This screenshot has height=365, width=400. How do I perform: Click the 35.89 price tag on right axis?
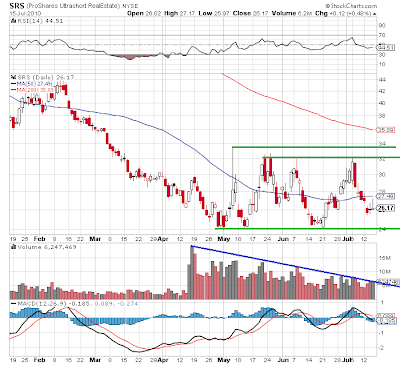386,130
